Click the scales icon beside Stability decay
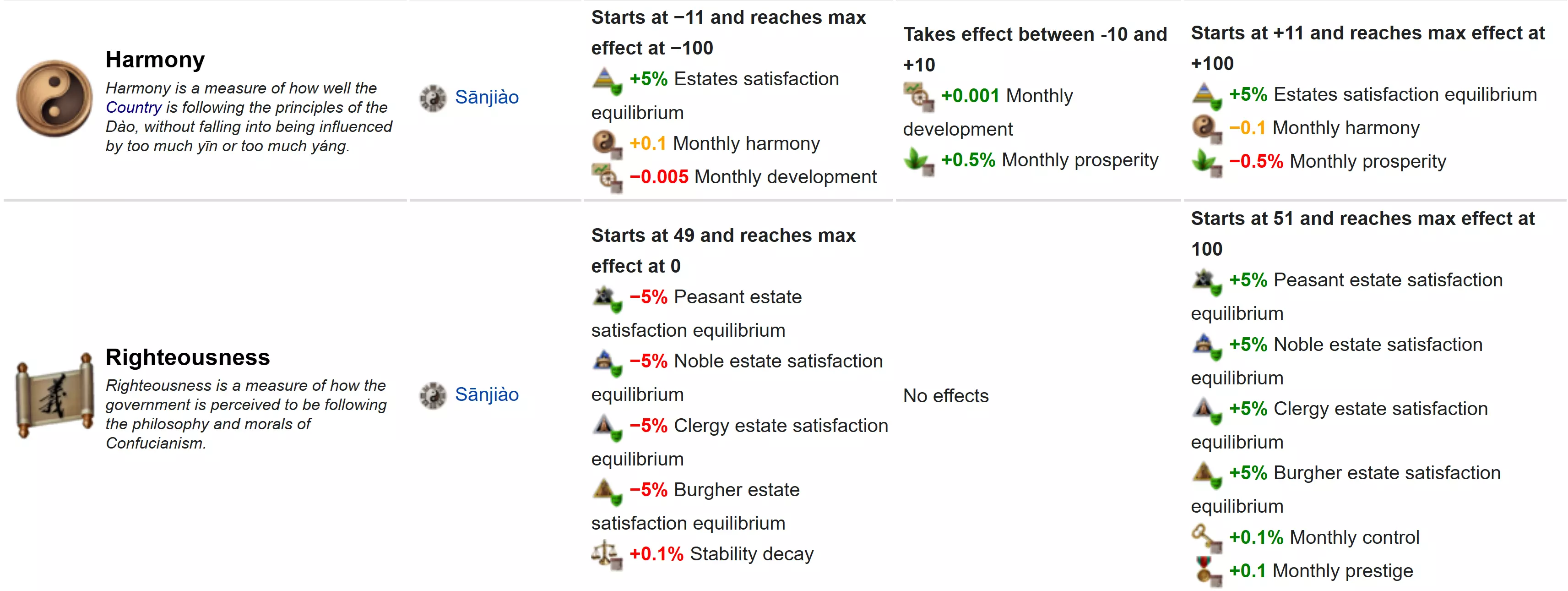The height and width of the screenshot is (591, 1568). tap(606, 554)
